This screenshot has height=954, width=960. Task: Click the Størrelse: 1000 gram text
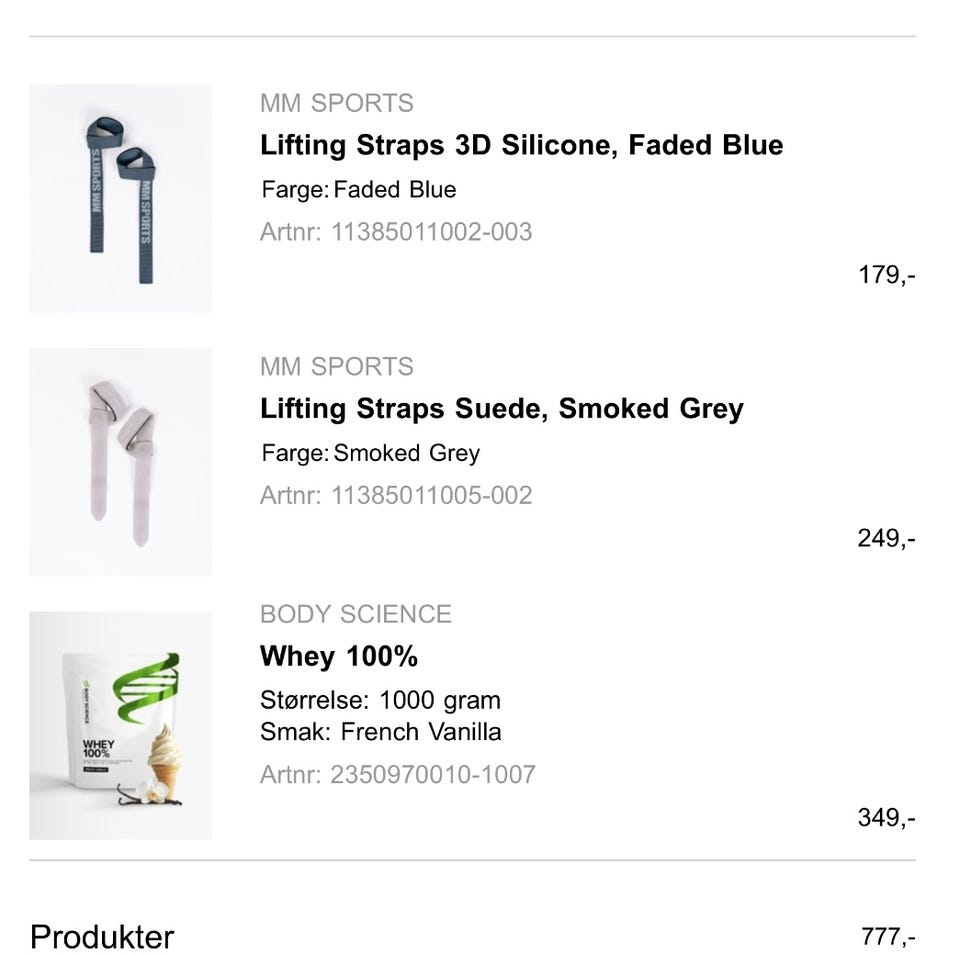[380, 700]
